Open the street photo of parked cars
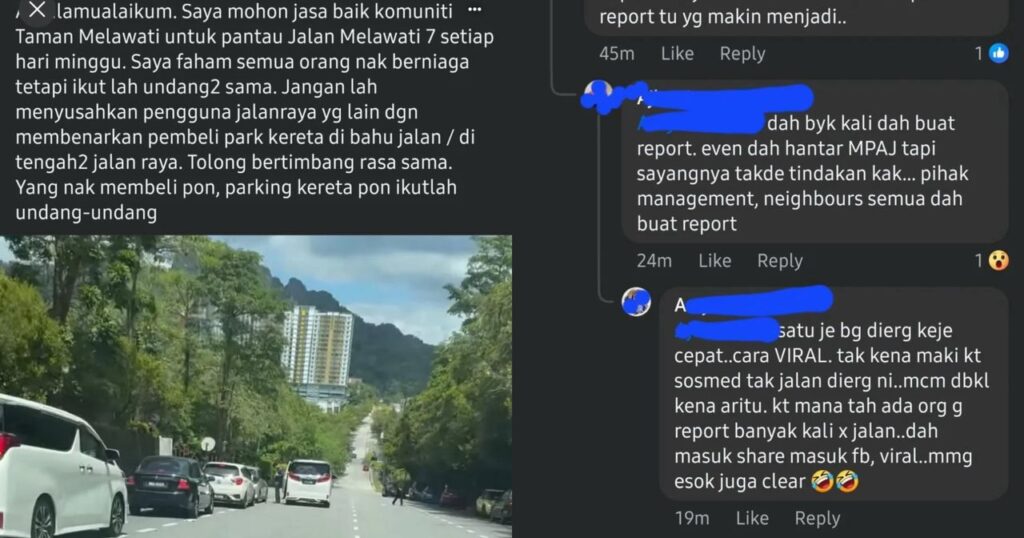This screenshot has height=538, width=1024. pos(256,387)
